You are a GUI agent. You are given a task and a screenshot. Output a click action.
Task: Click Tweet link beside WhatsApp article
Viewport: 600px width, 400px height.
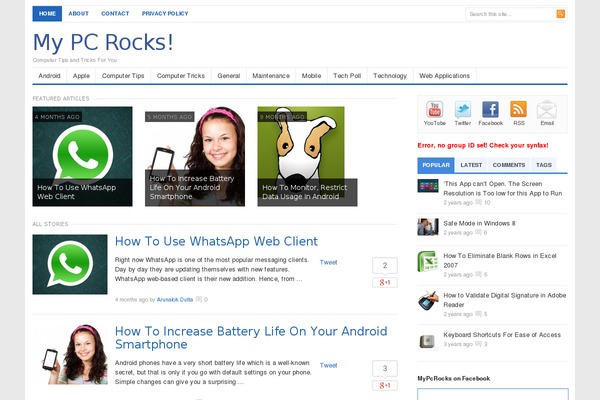[328, 262]
